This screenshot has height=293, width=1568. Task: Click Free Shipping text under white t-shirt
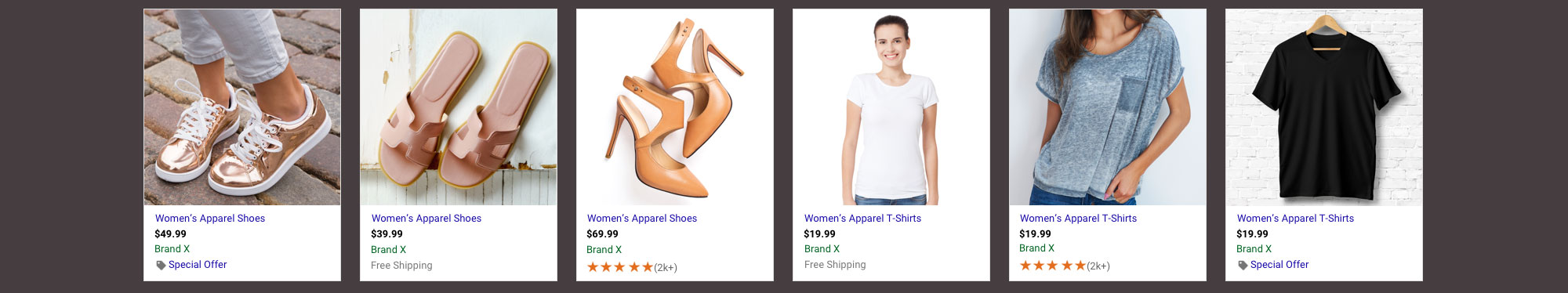click(x=835, y=265)
